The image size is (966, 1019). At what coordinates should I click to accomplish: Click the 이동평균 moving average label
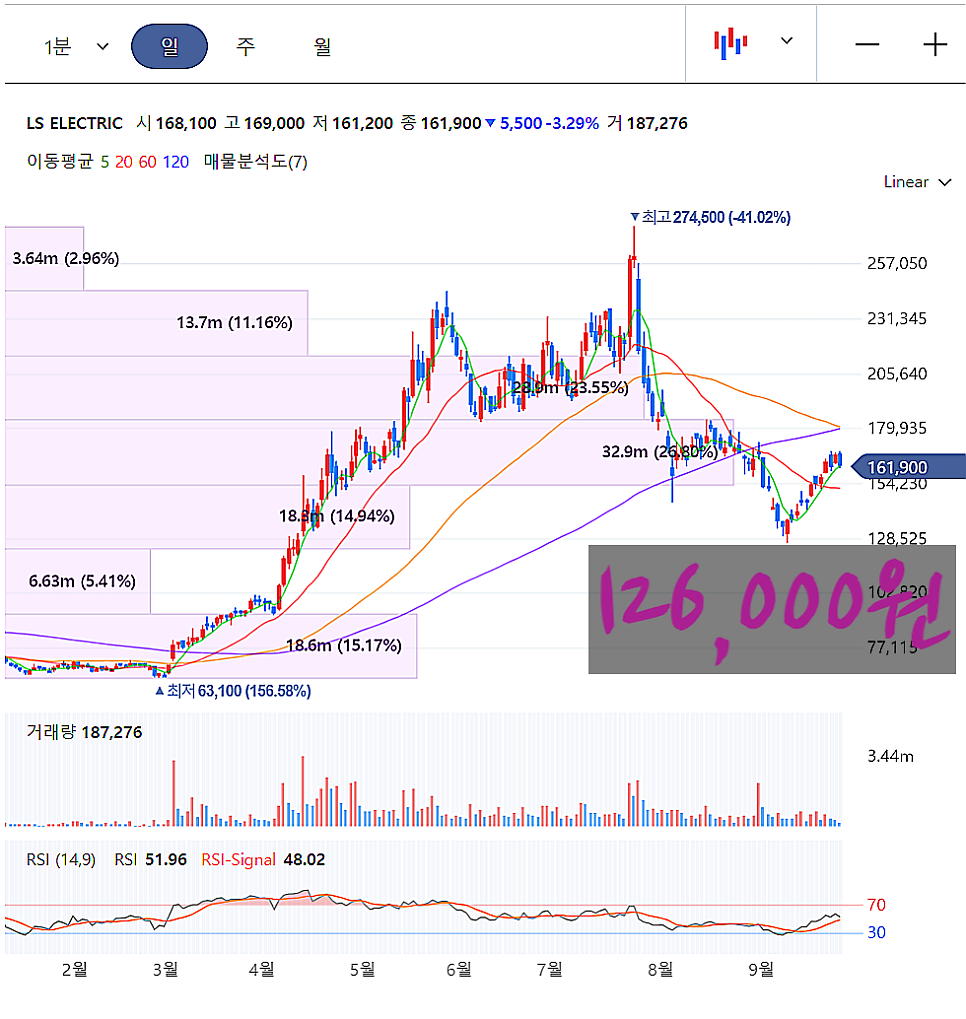(x=60, y=162)
